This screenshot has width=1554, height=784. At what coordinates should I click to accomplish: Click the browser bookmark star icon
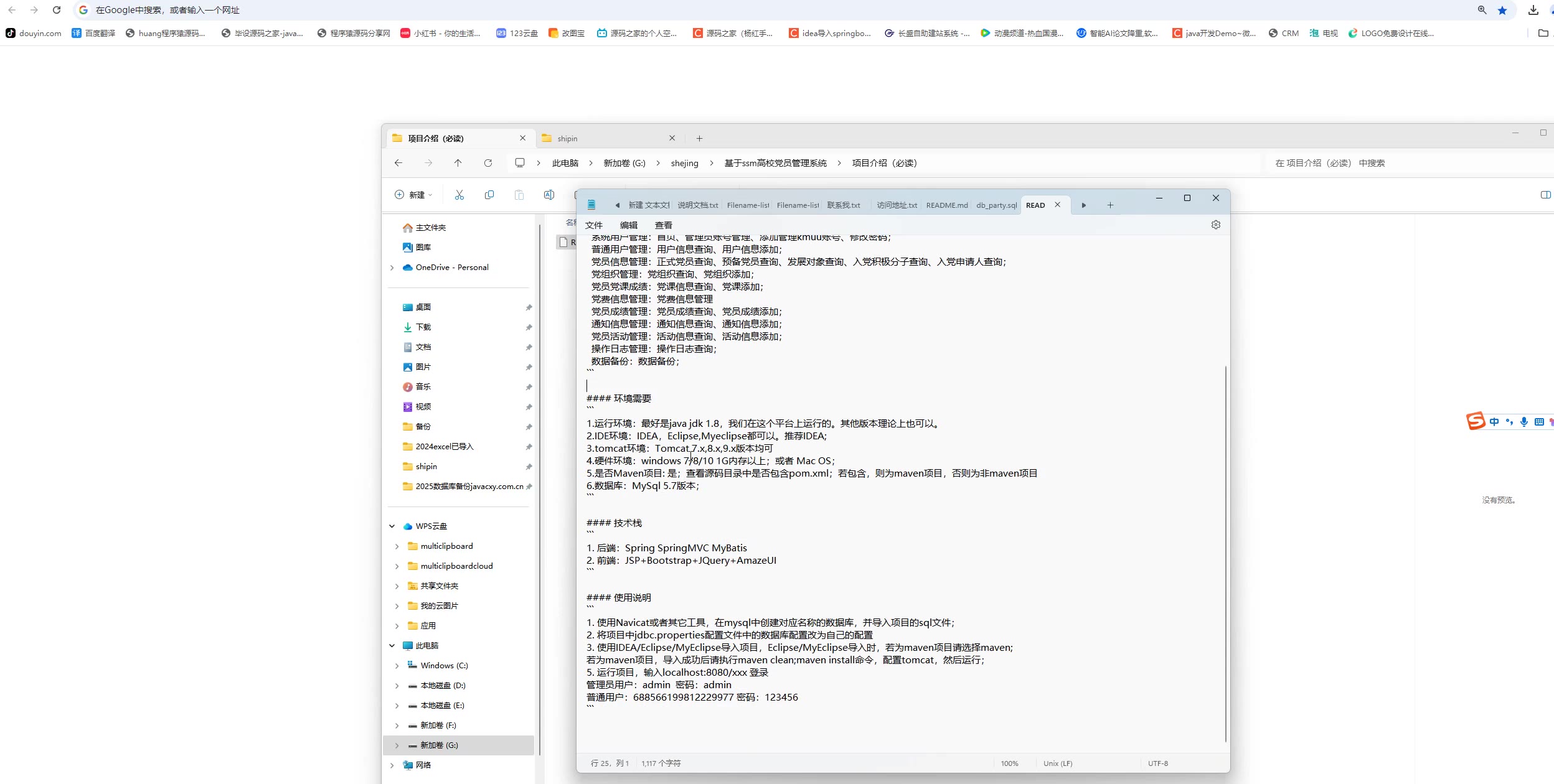click(1502, 10)
